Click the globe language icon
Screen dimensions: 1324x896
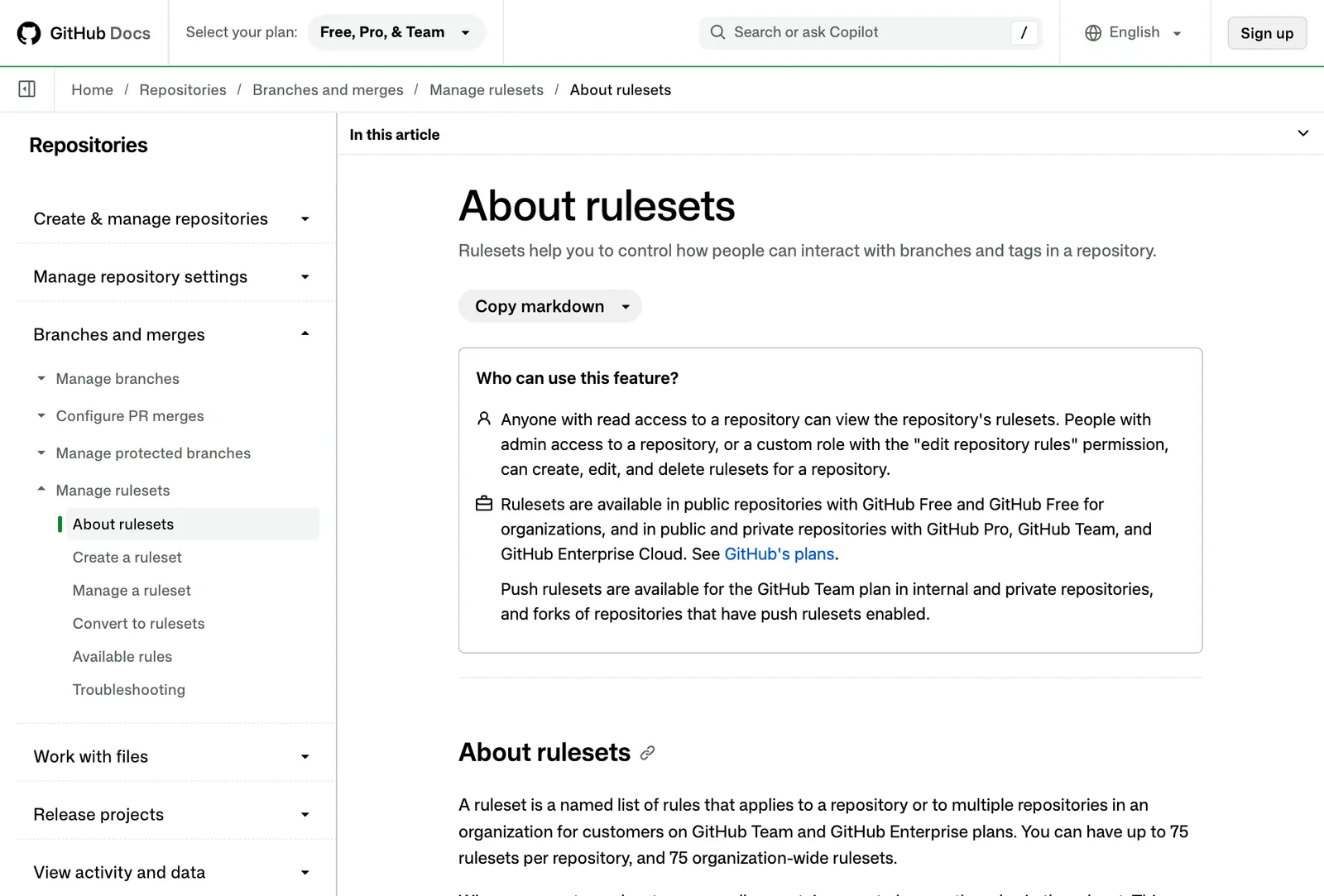click(1093, 33)
